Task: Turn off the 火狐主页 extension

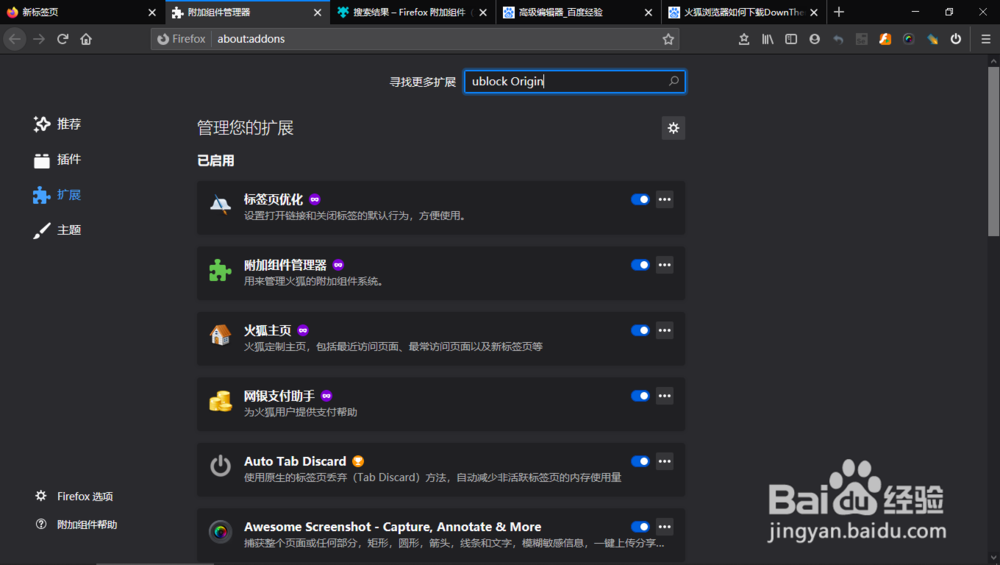Action: (640, 330)
